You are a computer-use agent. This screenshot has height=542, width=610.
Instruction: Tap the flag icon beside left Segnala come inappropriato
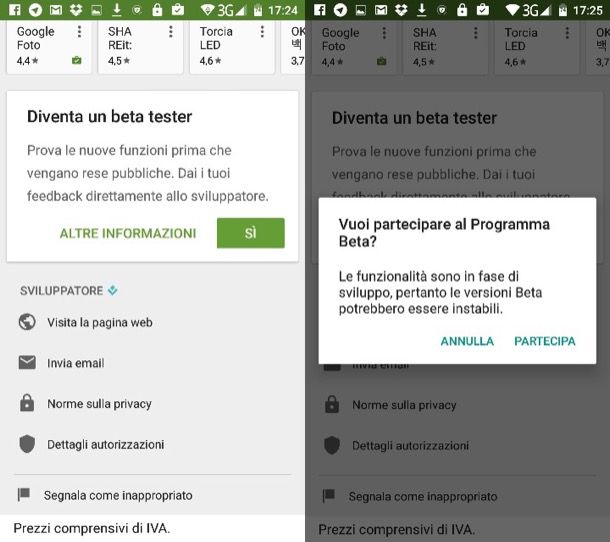(24, 495)
